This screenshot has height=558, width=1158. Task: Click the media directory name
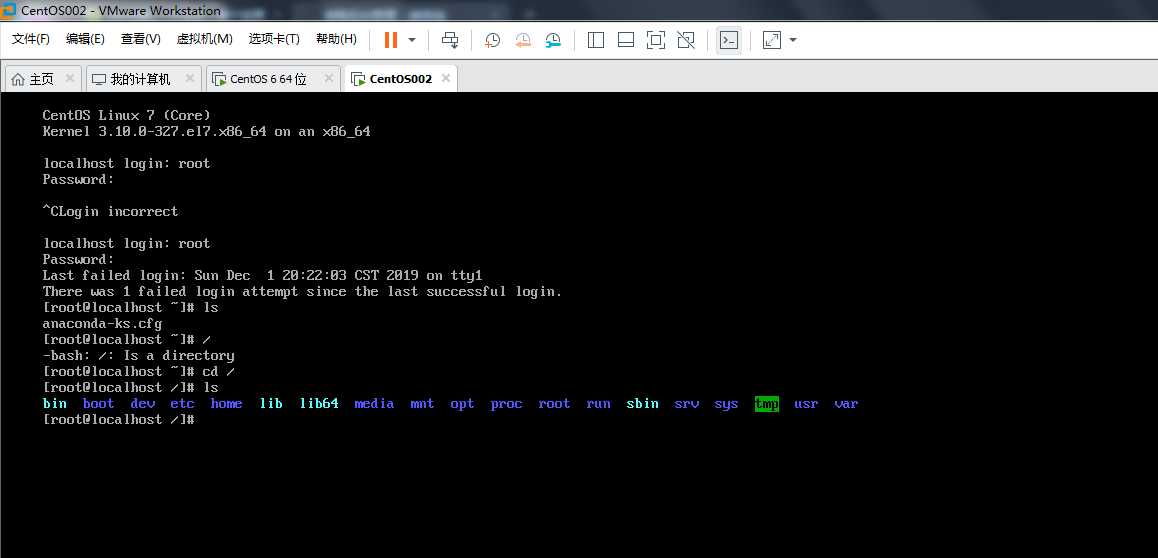(x=374, y=404)
